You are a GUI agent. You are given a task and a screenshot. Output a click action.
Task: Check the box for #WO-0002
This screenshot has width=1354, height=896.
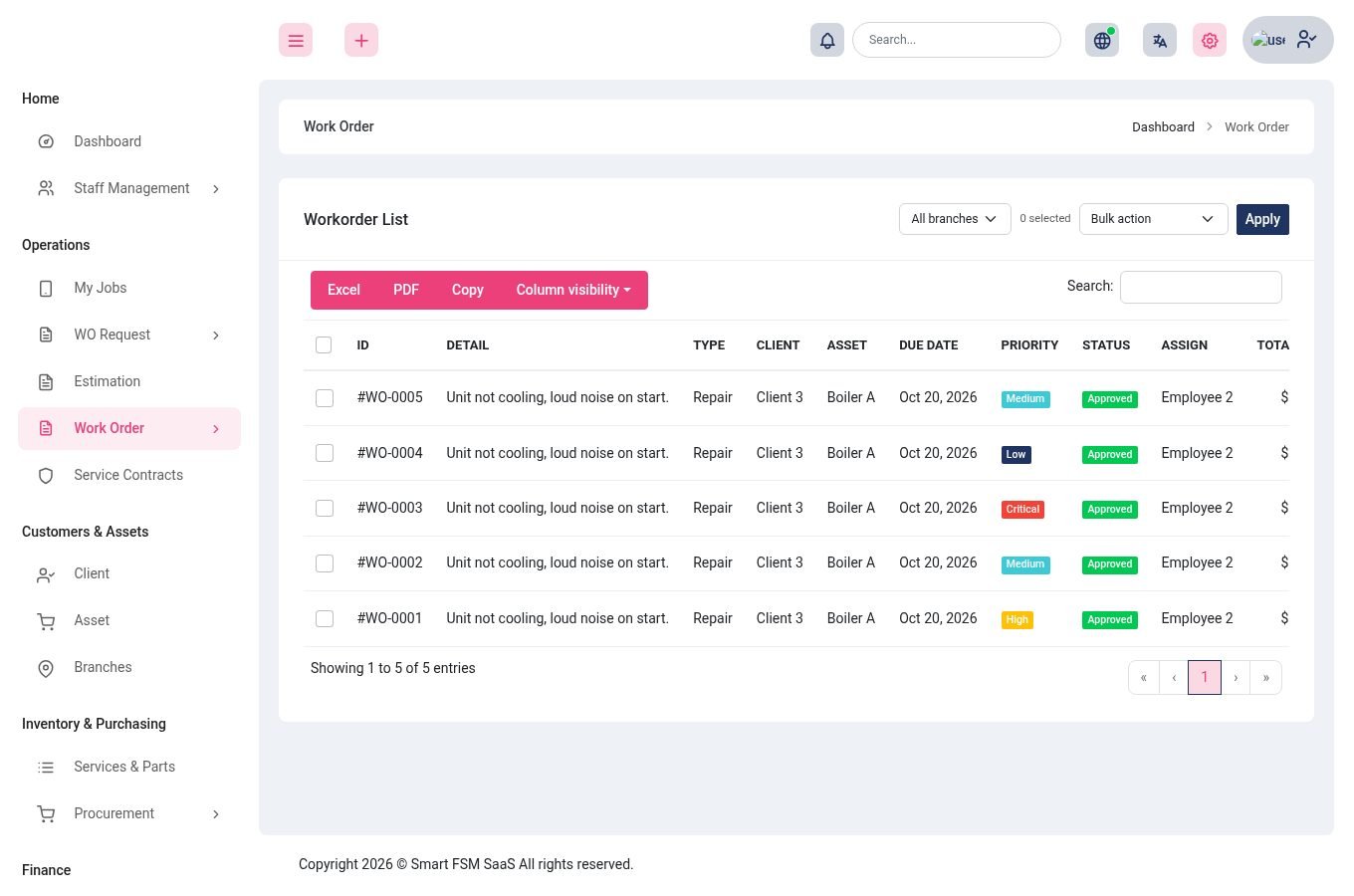325,563
